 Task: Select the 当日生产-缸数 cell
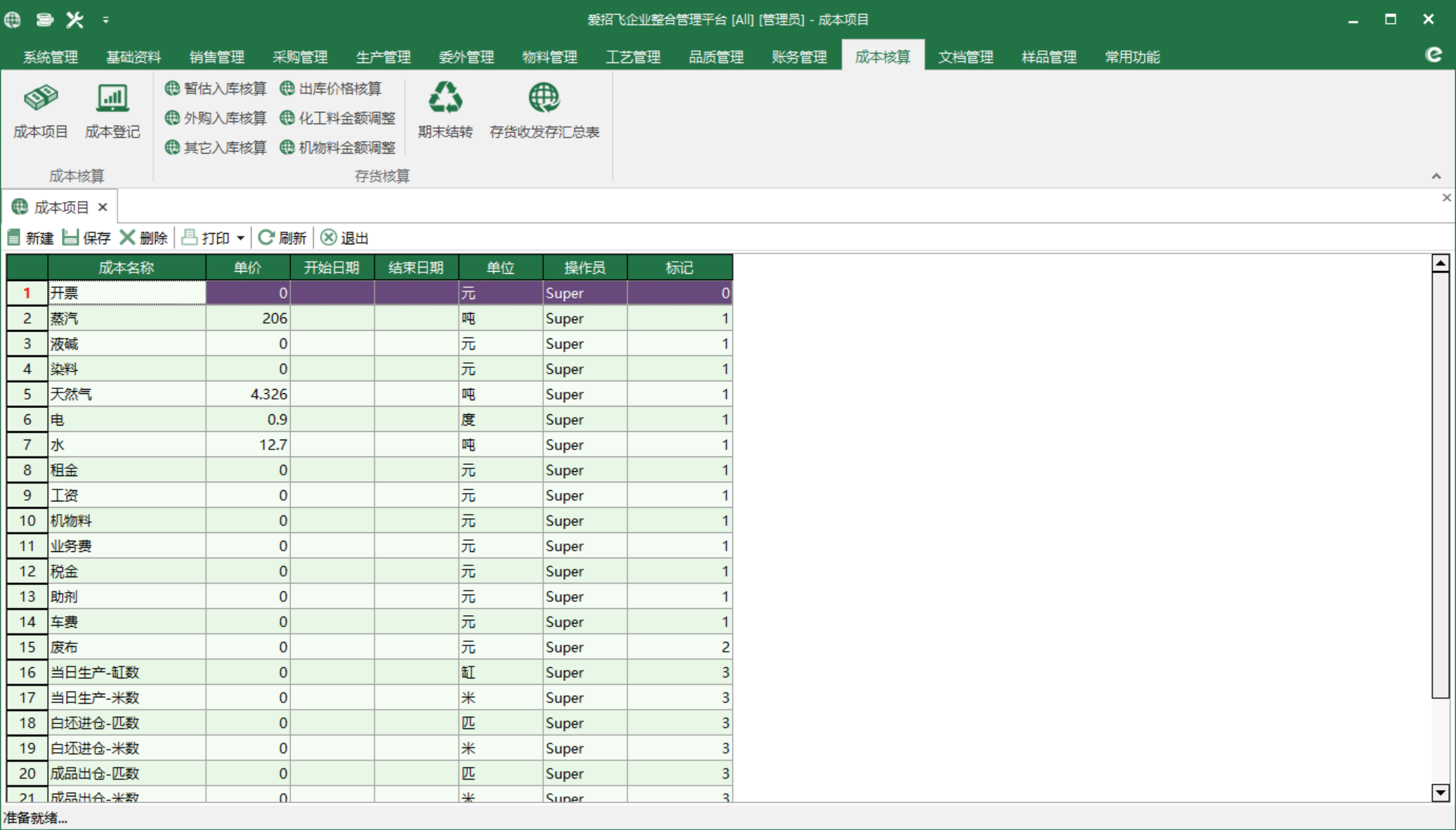click(x=126, y=672)
